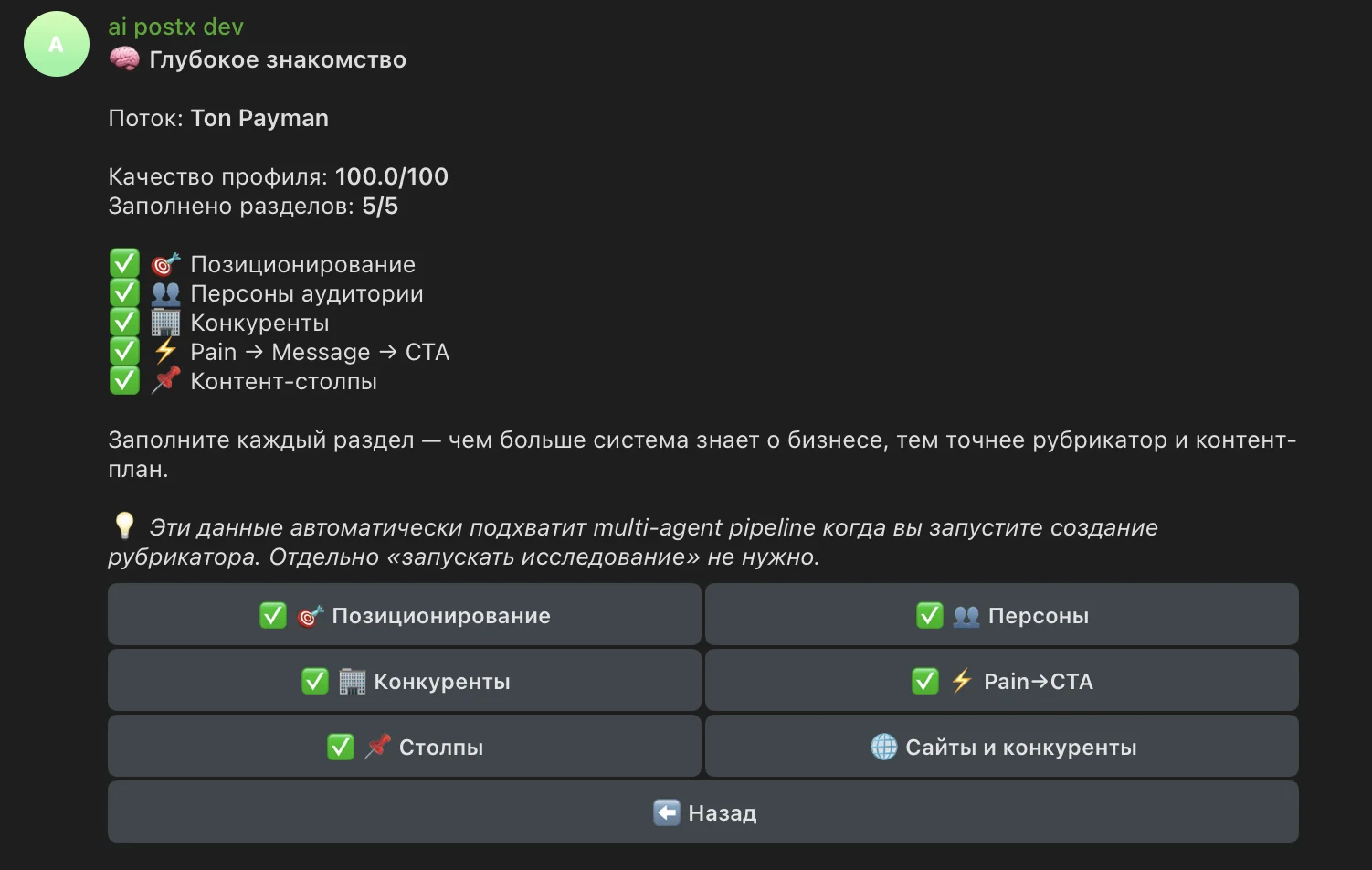Image resolution: width=1372 pixels, height=870 pixels.
Task: Click the target icon next to Позиционирование in list
Action: 165,264
